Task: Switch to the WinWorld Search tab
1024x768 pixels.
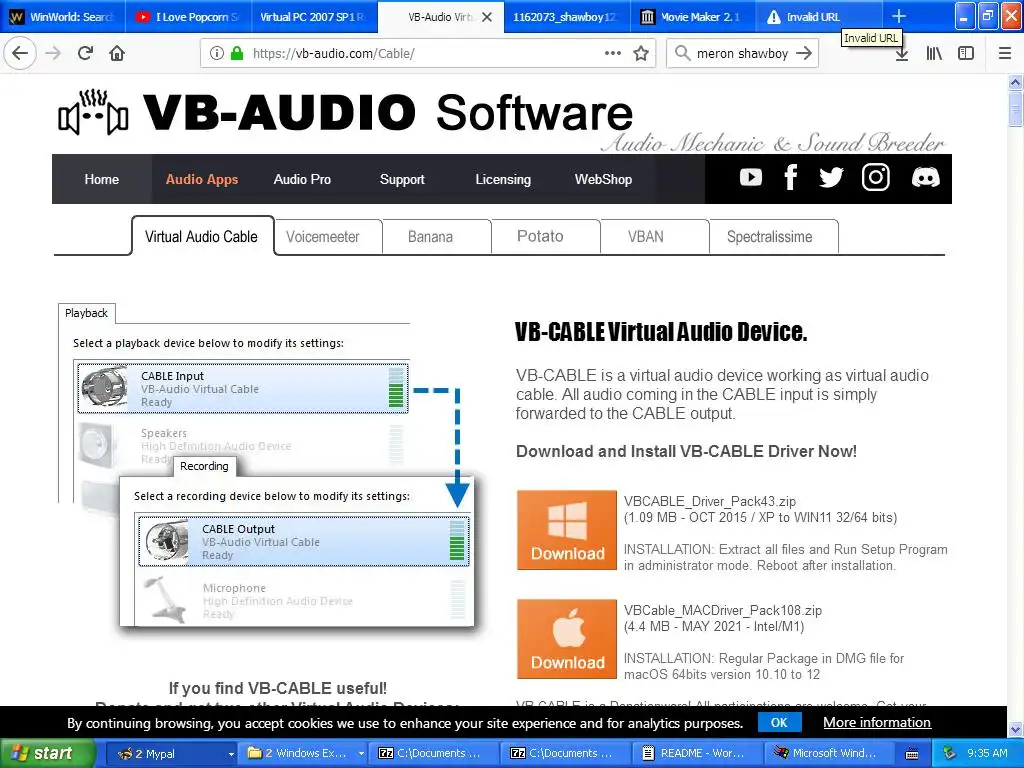Action: (61, 17)
